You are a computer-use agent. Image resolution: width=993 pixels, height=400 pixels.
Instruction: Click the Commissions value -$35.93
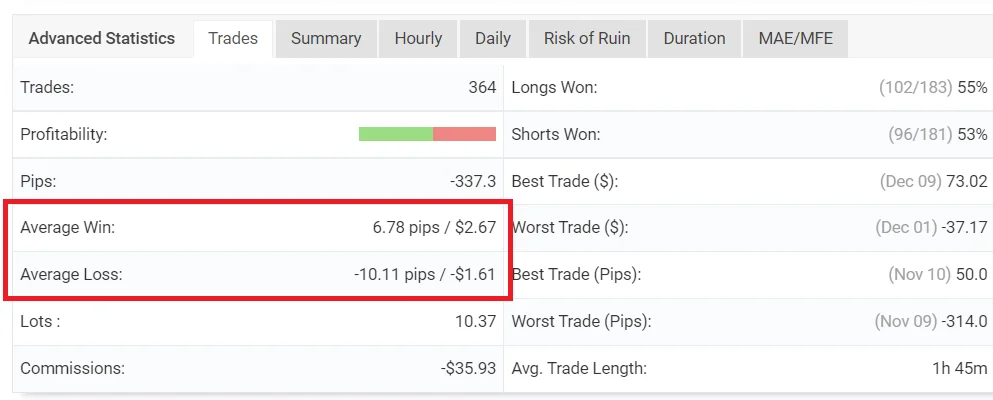tap(469, 368)
